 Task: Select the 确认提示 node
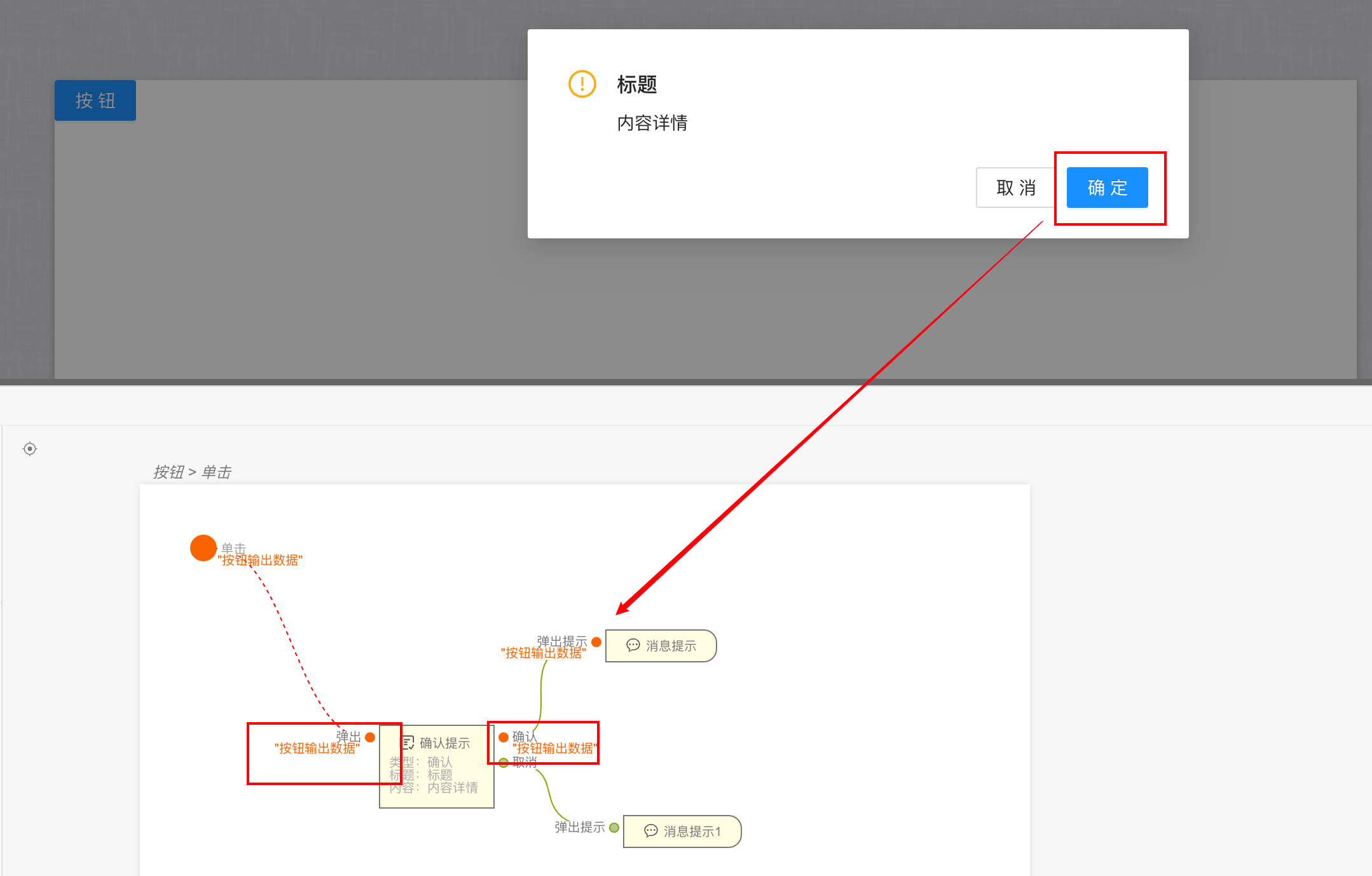coord(437,767)
